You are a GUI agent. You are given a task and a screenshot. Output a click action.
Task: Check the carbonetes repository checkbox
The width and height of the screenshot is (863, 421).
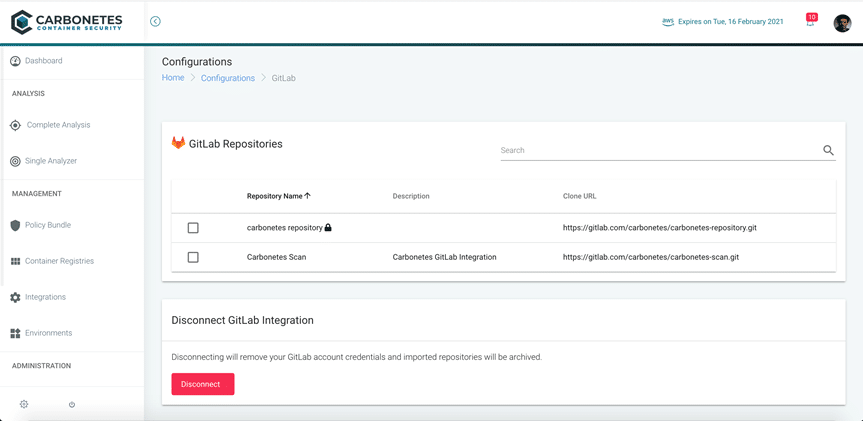tap(193, 228)
